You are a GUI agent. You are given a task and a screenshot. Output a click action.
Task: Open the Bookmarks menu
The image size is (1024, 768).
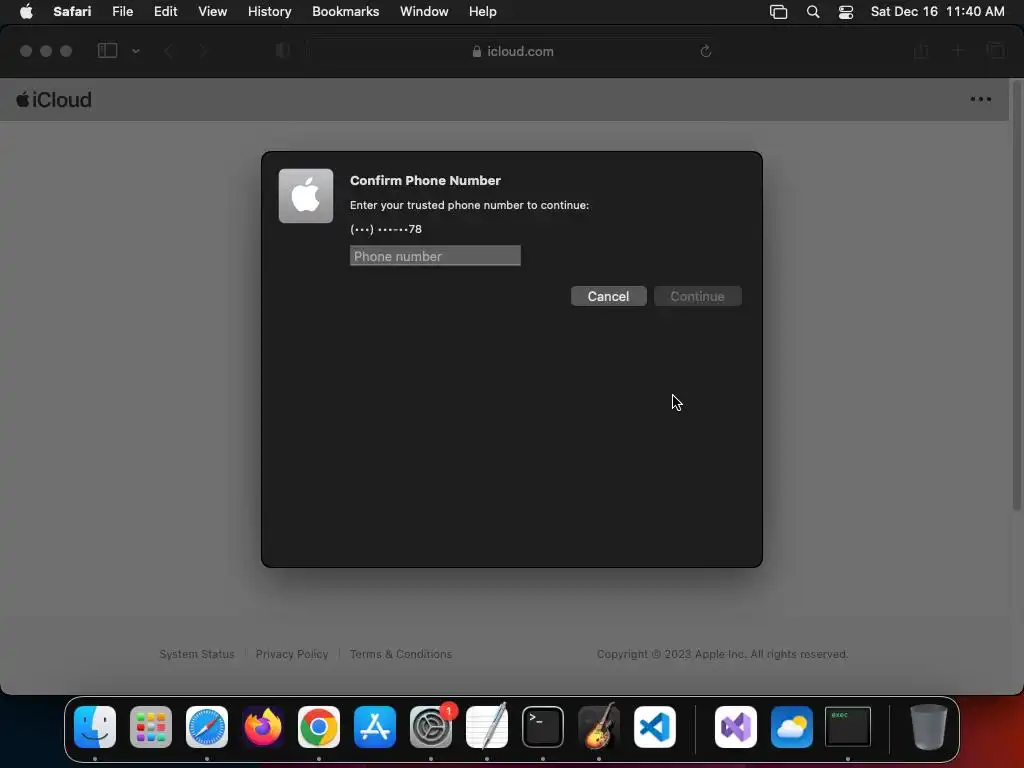(x=345, y=12)
